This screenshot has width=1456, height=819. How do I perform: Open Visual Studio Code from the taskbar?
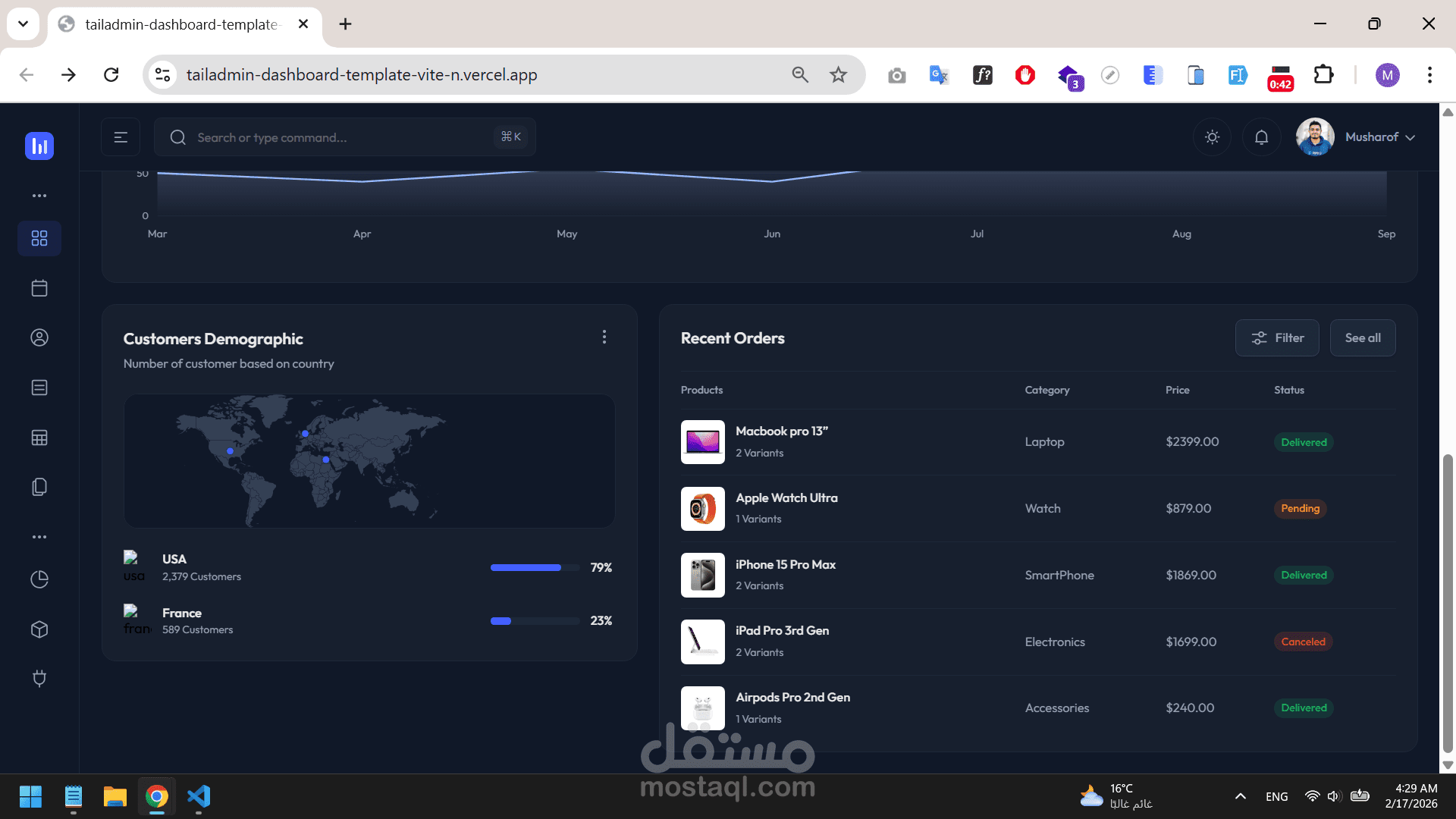[199, 796]
